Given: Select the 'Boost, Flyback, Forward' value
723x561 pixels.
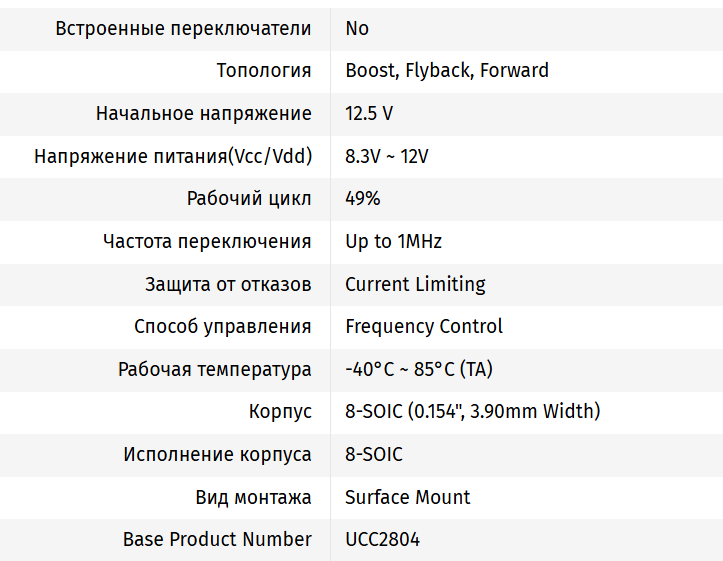Looking at the screenshot, I should pos(447,71).
